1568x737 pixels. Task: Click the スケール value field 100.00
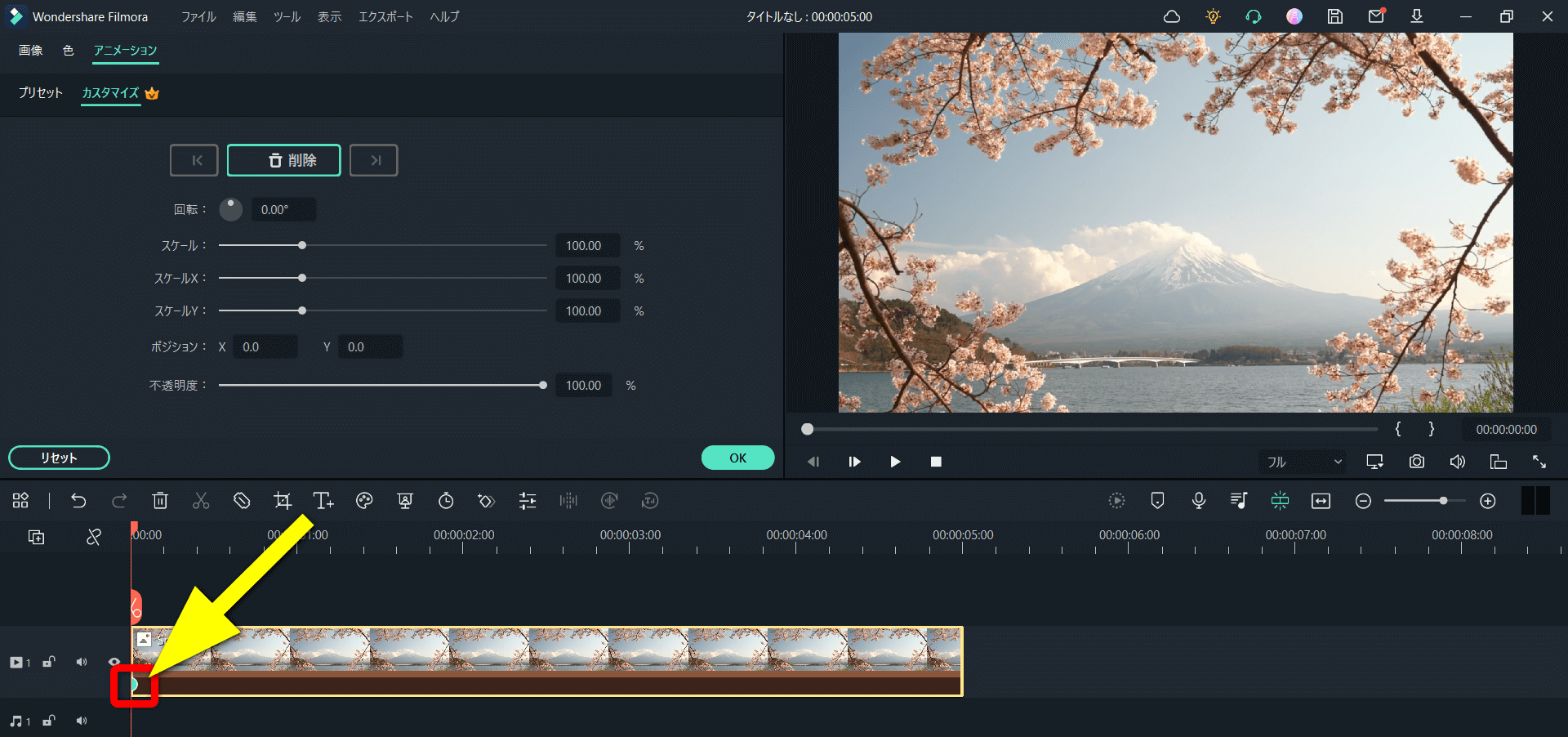587,246
